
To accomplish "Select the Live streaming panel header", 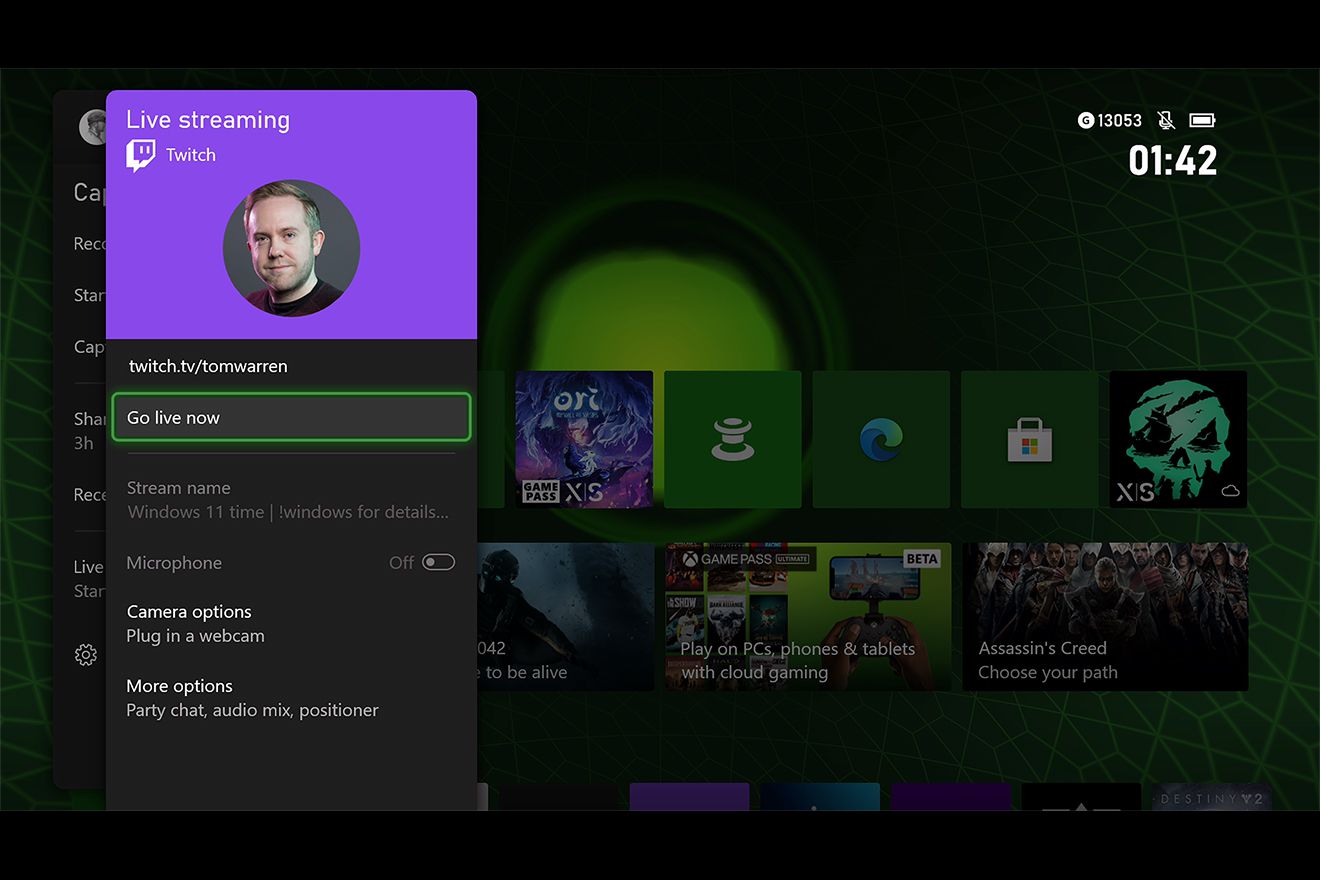I will (x=207, y=119).
